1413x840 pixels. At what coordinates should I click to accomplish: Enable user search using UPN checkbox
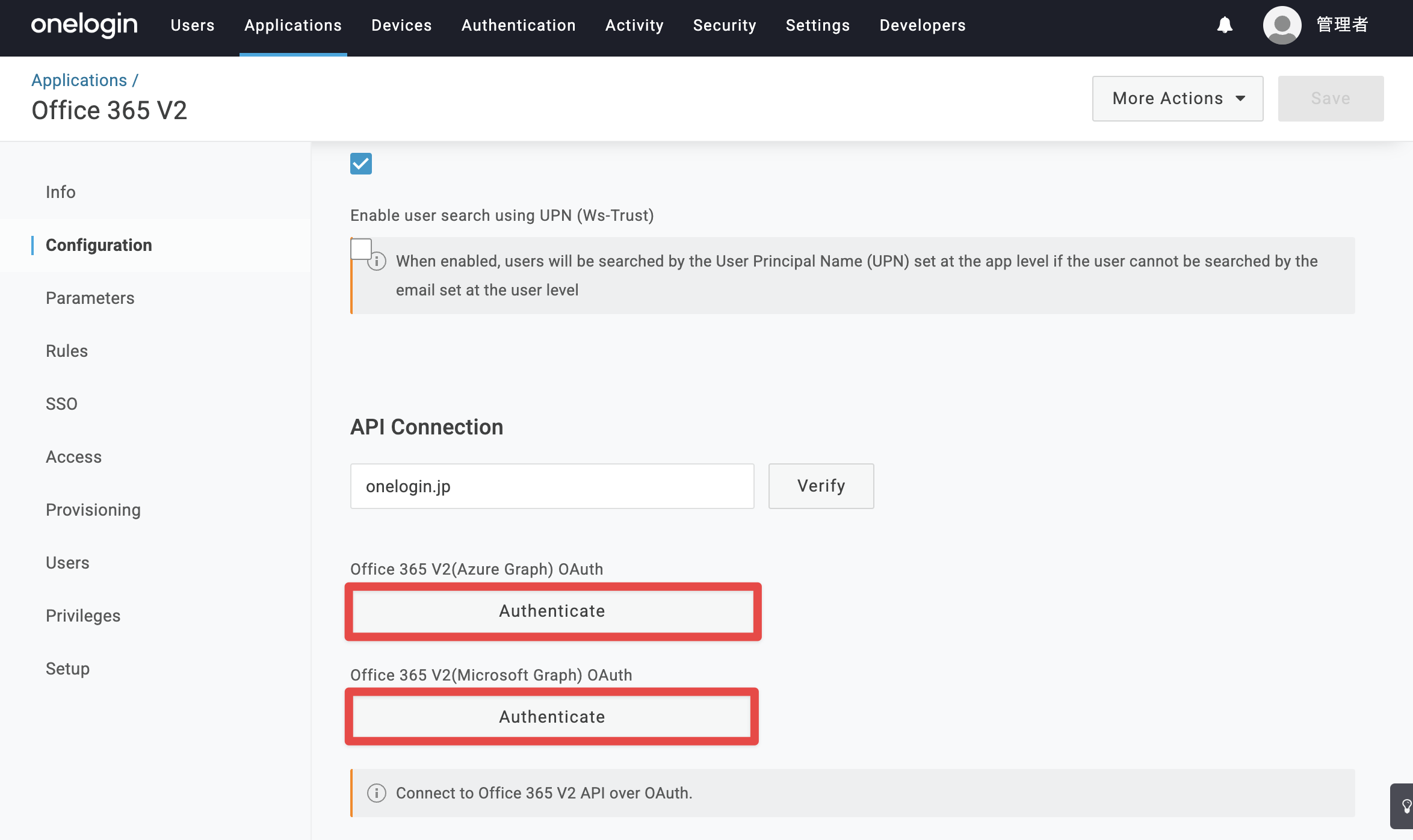coord(361,249)
